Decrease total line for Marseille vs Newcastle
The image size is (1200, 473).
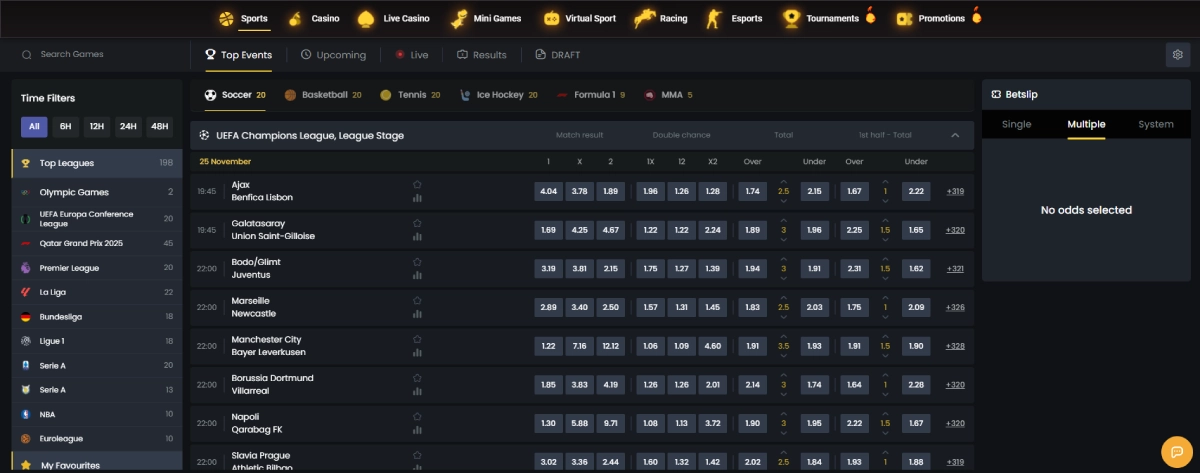pyautogui.click(x=784, y=316)
